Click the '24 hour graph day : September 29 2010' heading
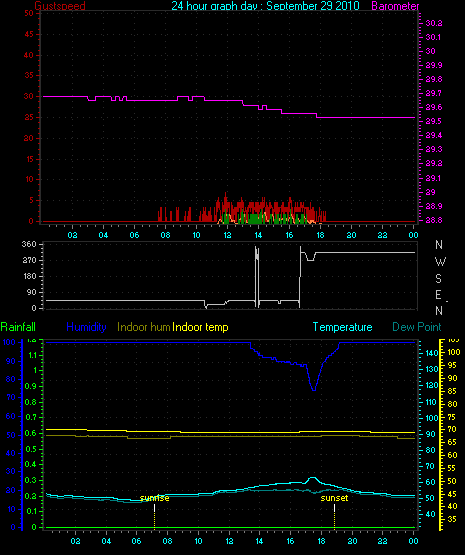The height and width of the screenshot is (555, 465). coord(265,6)
